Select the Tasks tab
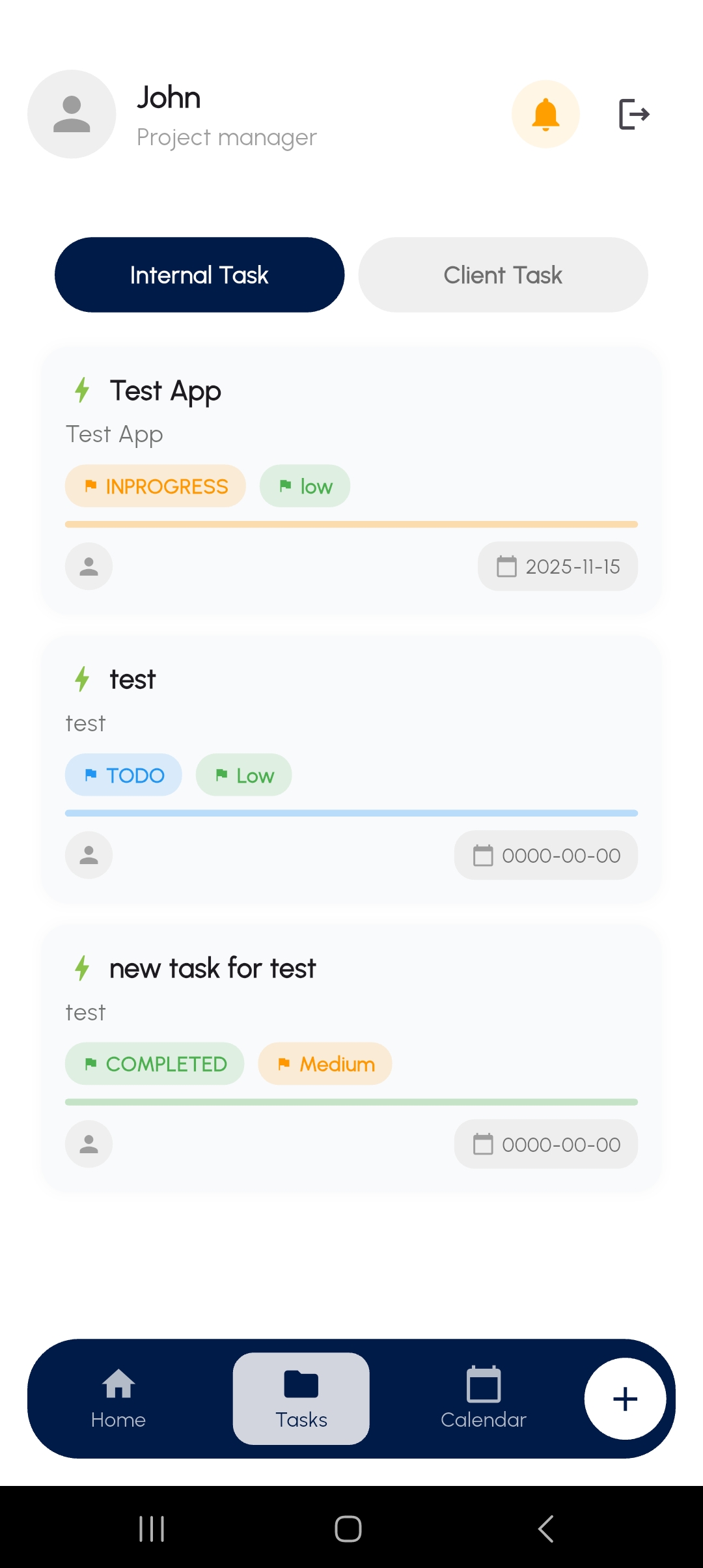703x1568 pixels. coord(301,1398)
